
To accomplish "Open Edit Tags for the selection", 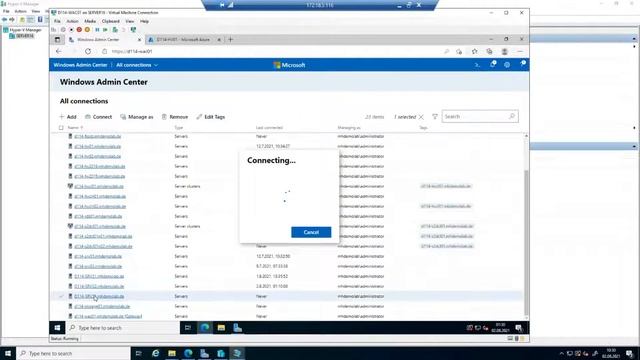I will tap(211, 117).
